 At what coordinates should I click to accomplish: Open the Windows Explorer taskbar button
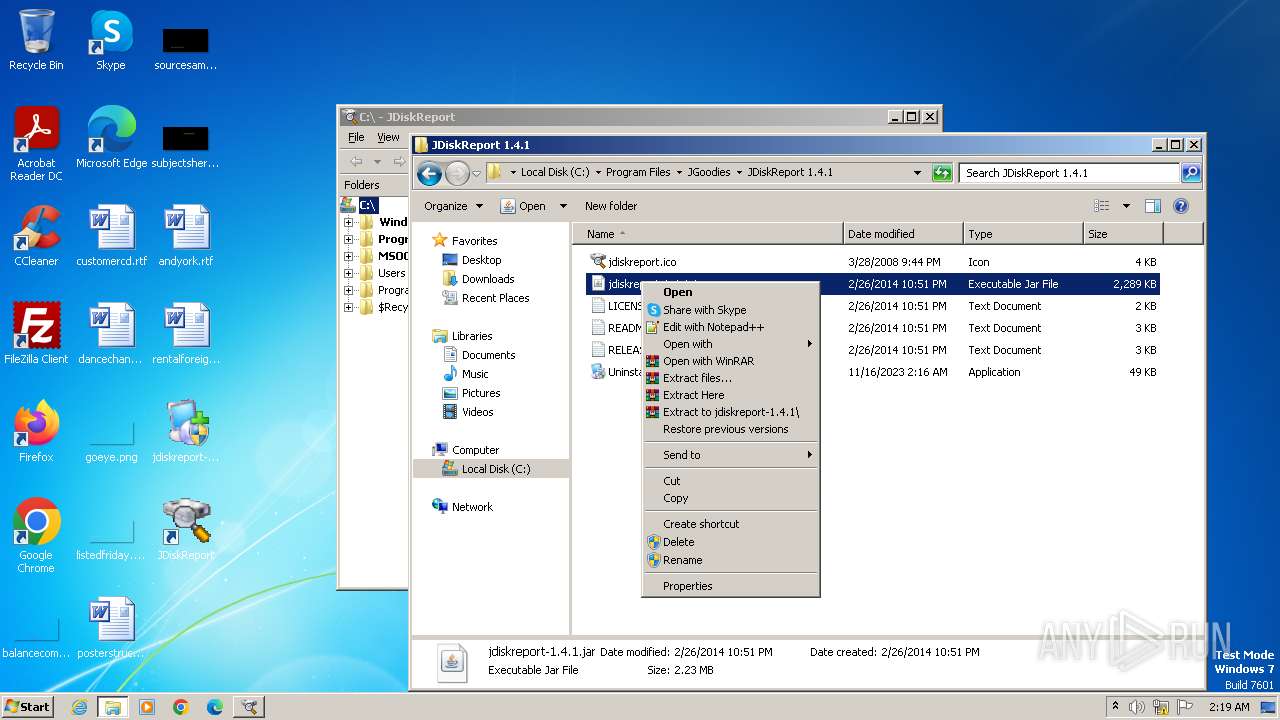point(113,707)
